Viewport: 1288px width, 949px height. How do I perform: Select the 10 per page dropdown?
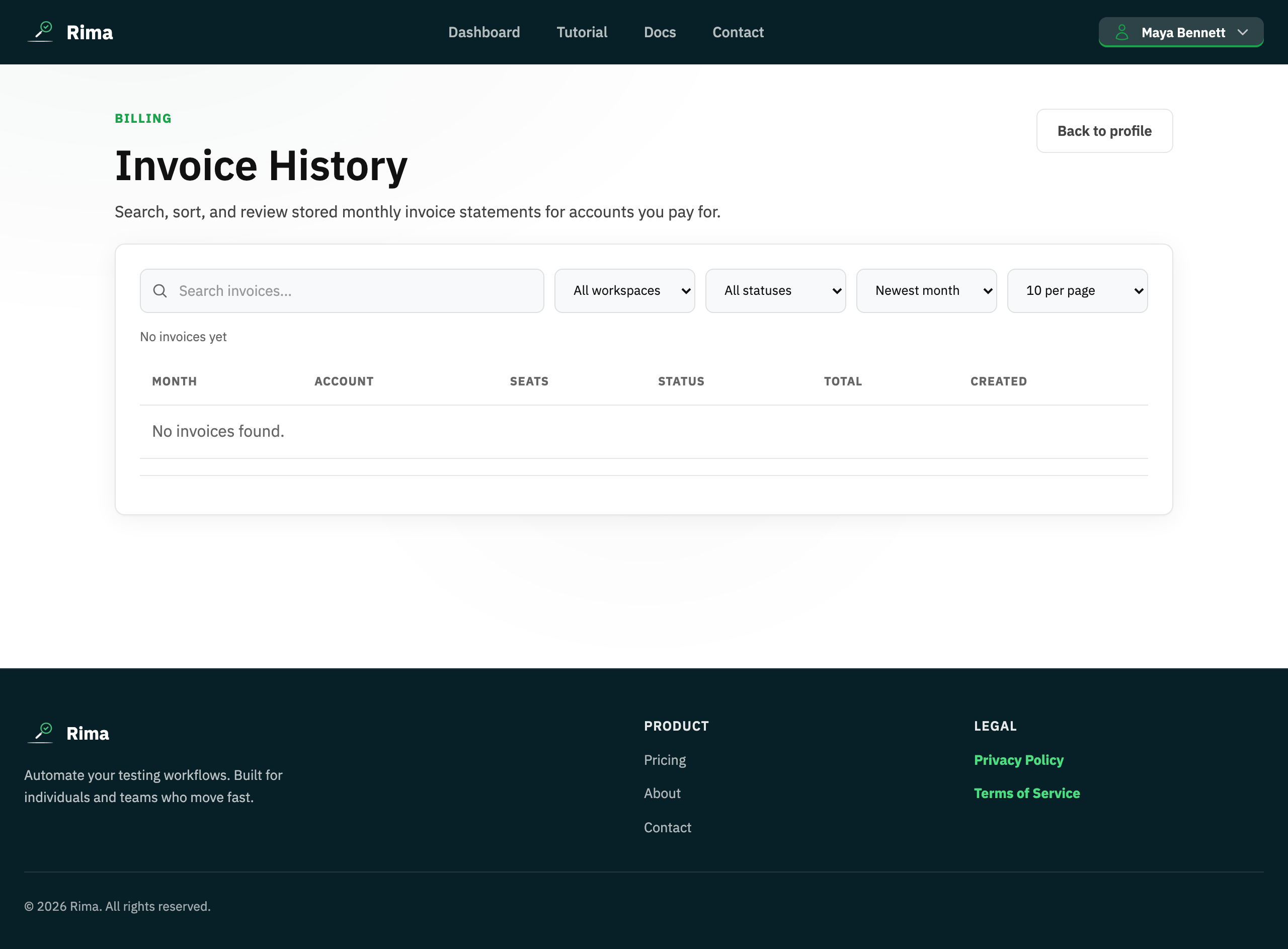tap(1077, 291)
